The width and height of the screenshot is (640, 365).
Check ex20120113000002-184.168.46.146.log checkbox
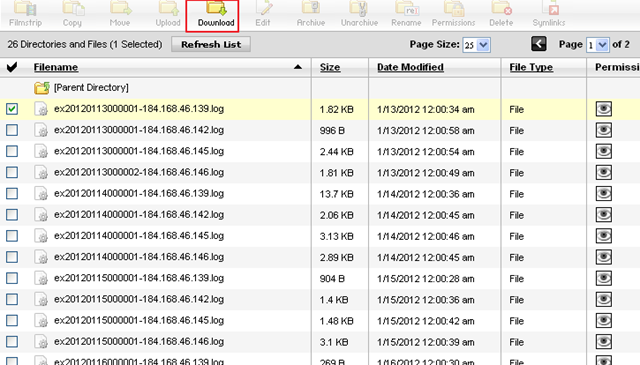click(12, 173)
